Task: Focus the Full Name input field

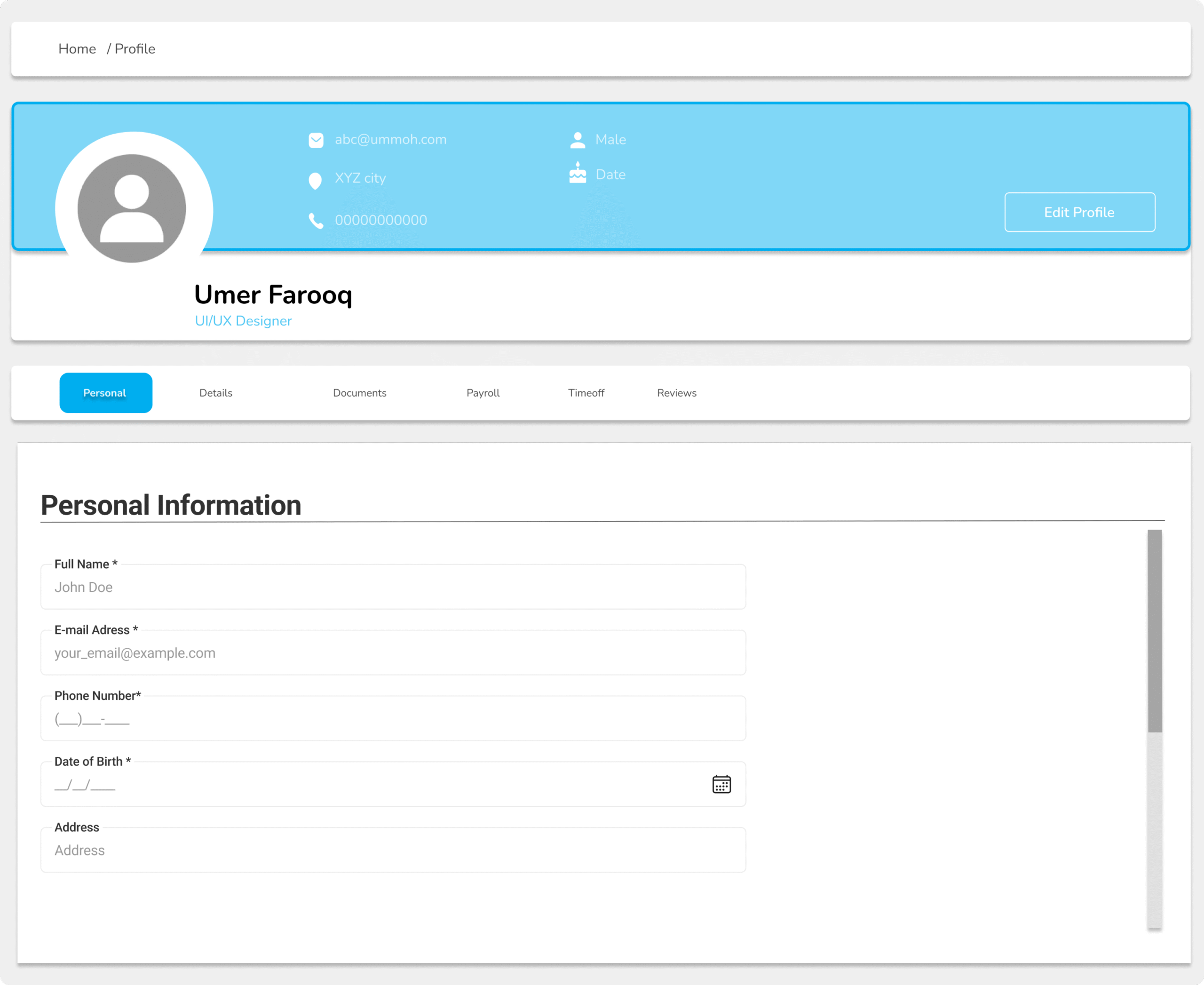Action: tap(393, 588)
